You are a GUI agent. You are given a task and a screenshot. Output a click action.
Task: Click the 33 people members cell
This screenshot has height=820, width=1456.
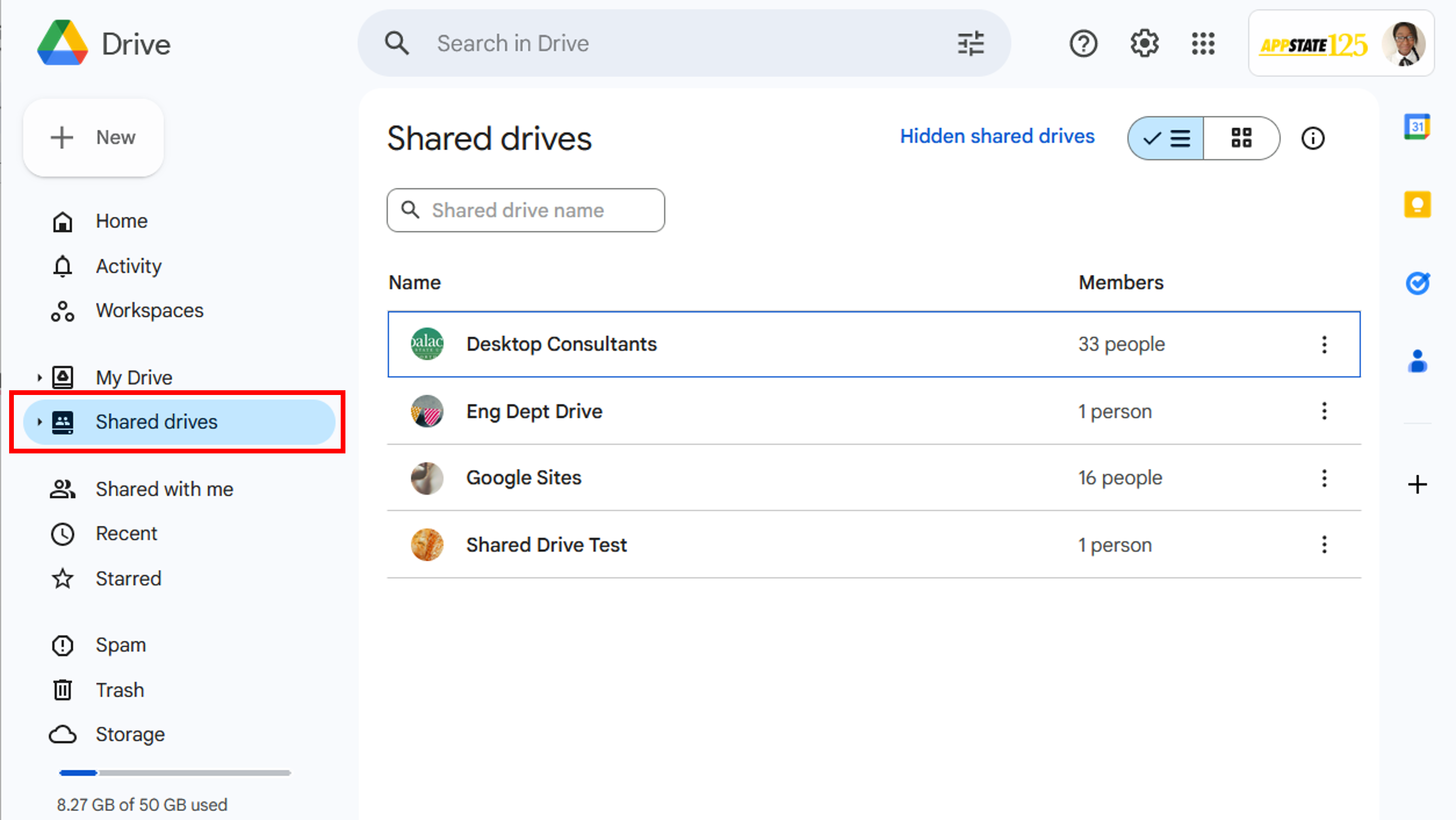1121,344
